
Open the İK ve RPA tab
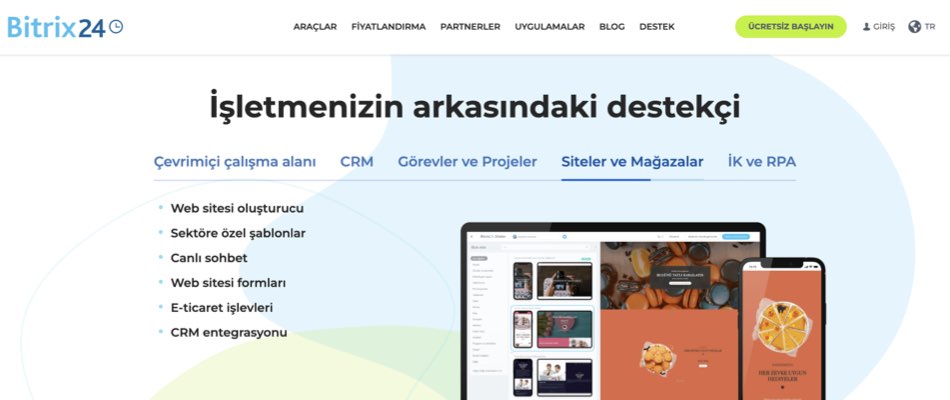pos(762,162)
